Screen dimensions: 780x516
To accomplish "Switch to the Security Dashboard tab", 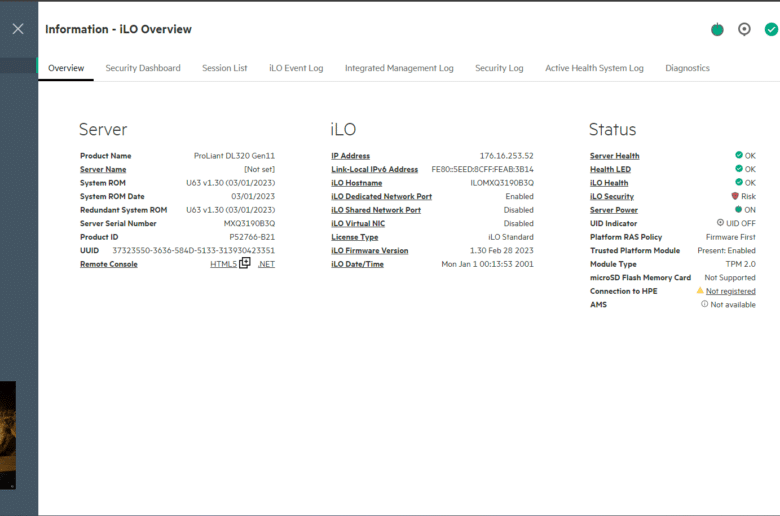I will (143, 68).
